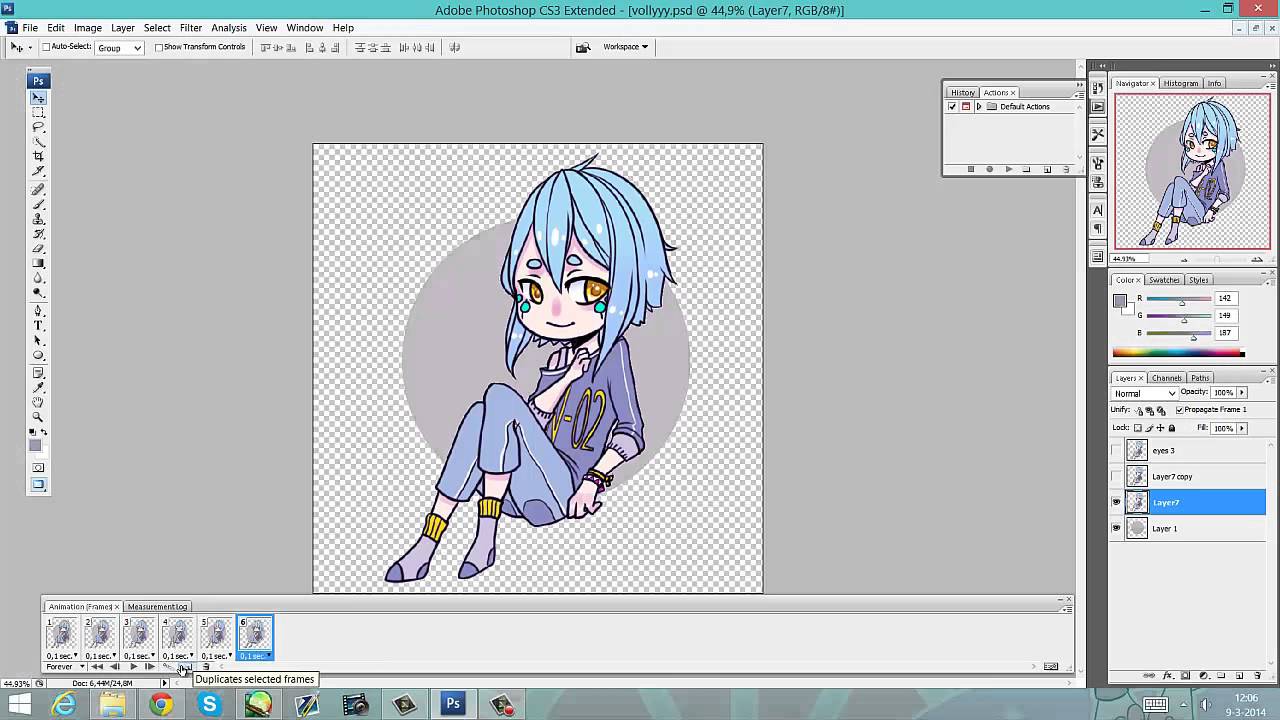Select animation frame 3 thumbnail
1280x720 pixels.
(139, 634)
